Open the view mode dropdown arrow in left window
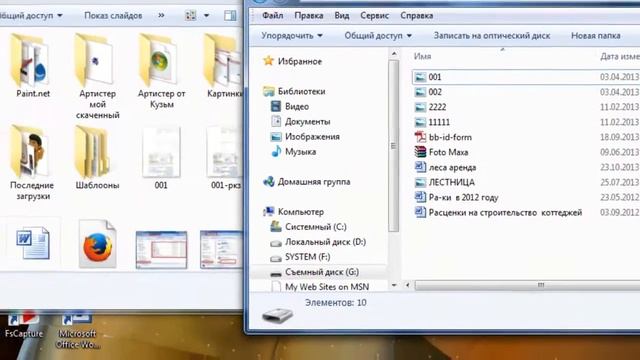 pyautogui.click(x=207, y=16)
